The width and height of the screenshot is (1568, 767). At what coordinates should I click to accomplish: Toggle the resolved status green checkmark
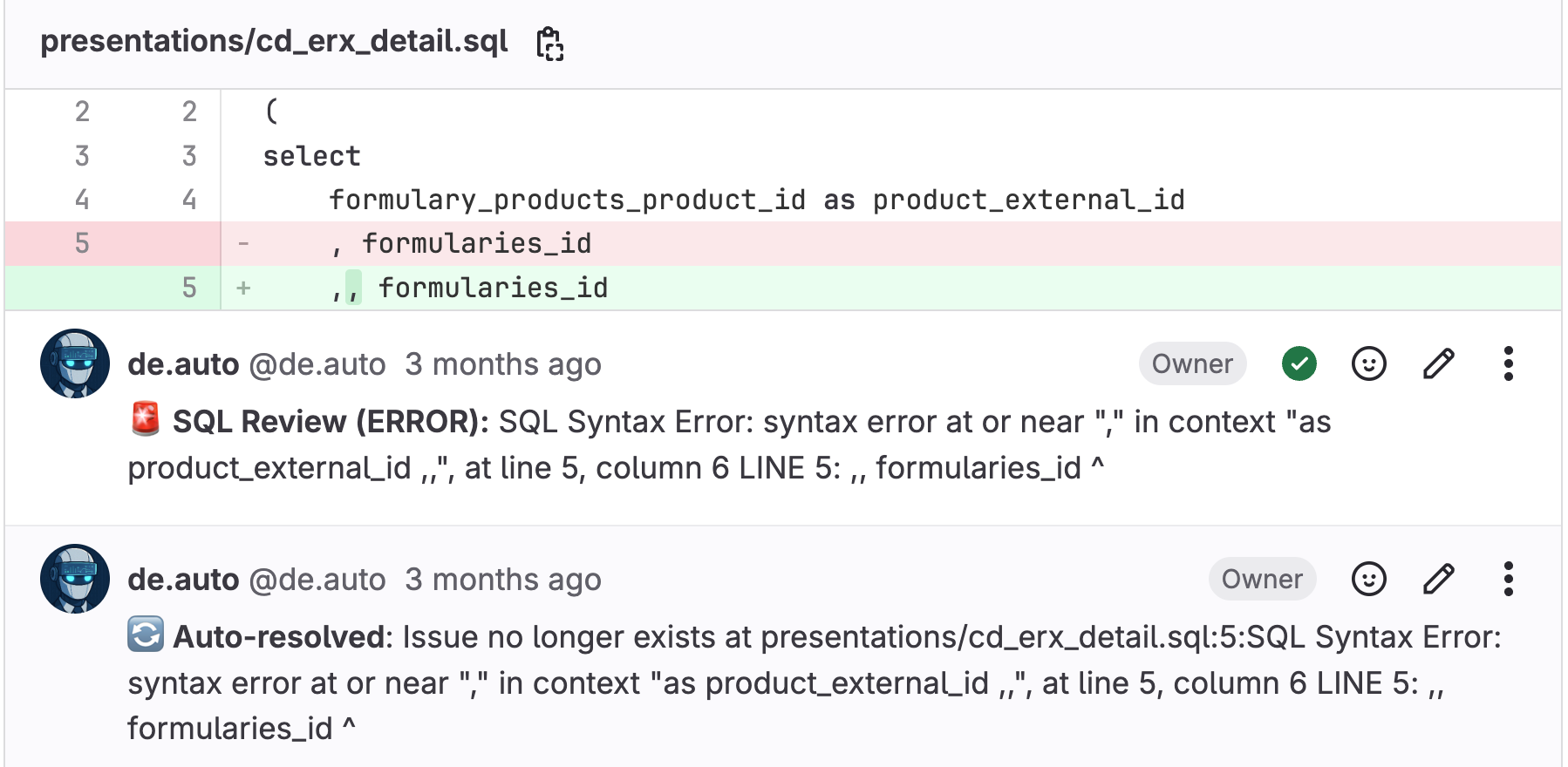[x=1299, y=363]
